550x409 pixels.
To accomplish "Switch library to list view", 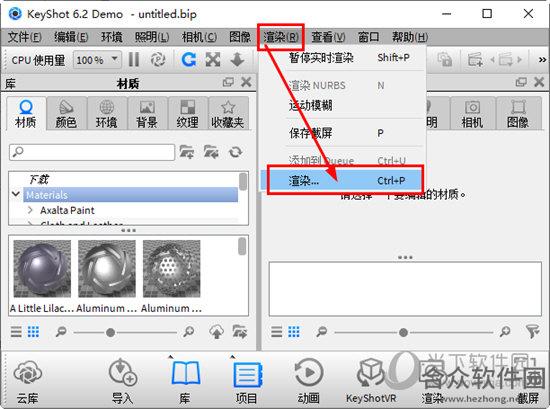I will [x=16, y=331].
